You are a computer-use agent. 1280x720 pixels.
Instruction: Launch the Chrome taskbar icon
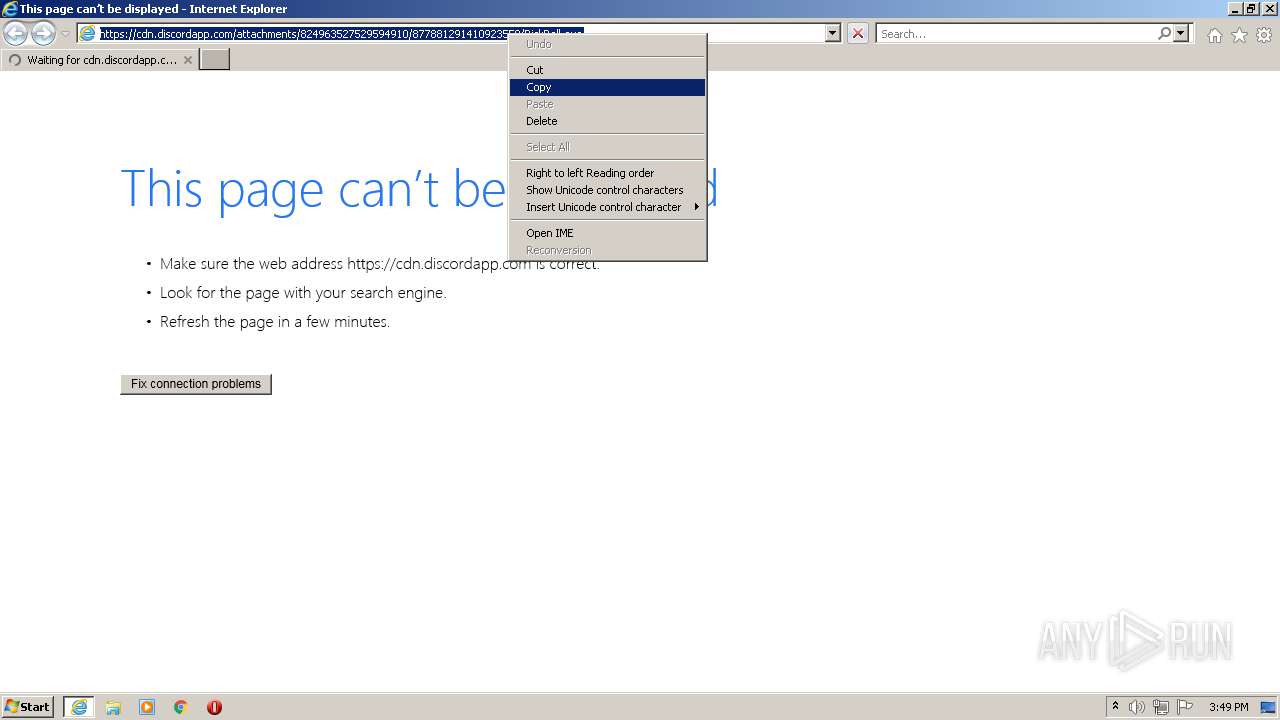(181, 707)
